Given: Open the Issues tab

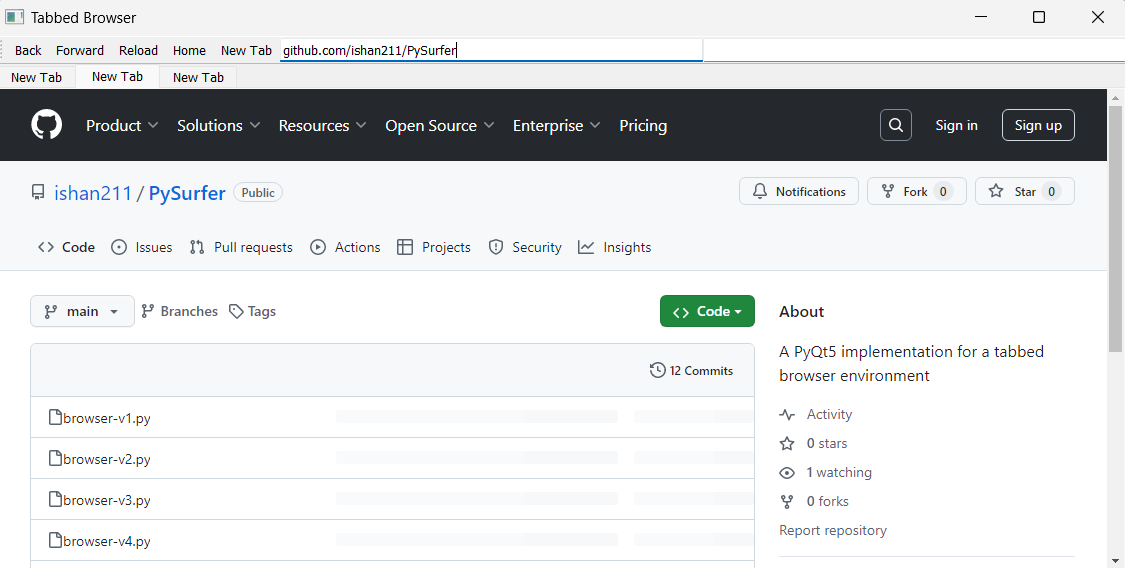Looking at the screenshot, I should (x=141, y=247).
